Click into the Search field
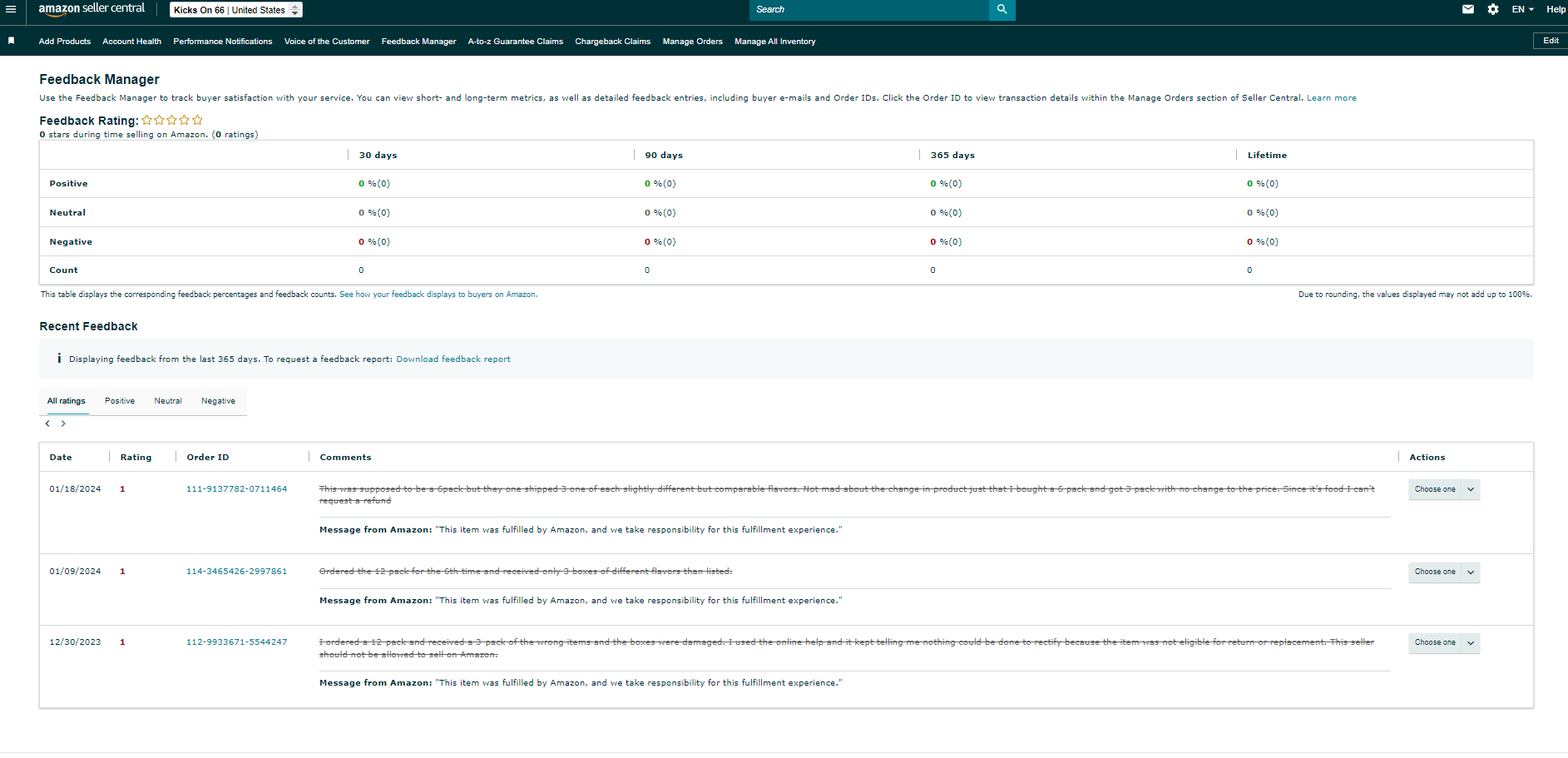This screenshot has height=758, width=1568. coord(869,9)
